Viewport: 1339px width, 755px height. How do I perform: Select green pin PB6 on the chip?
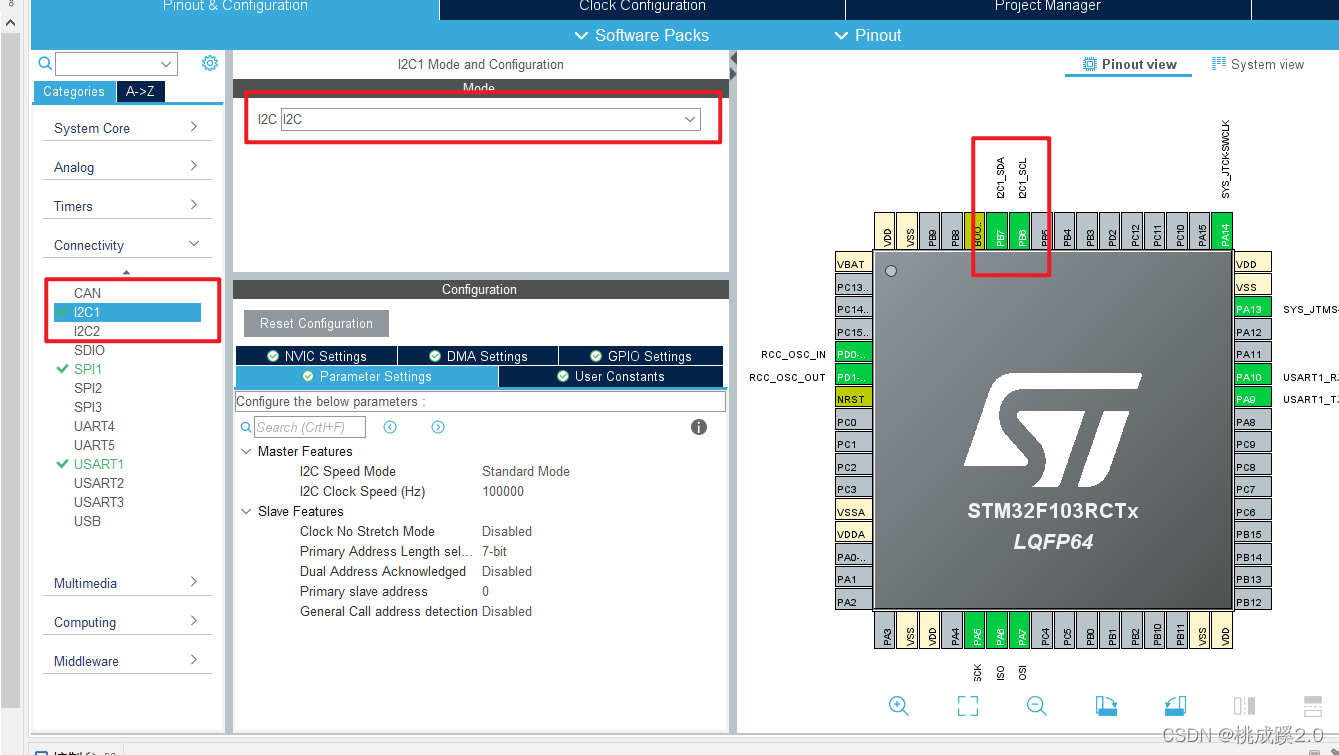tap(1022, 231)
